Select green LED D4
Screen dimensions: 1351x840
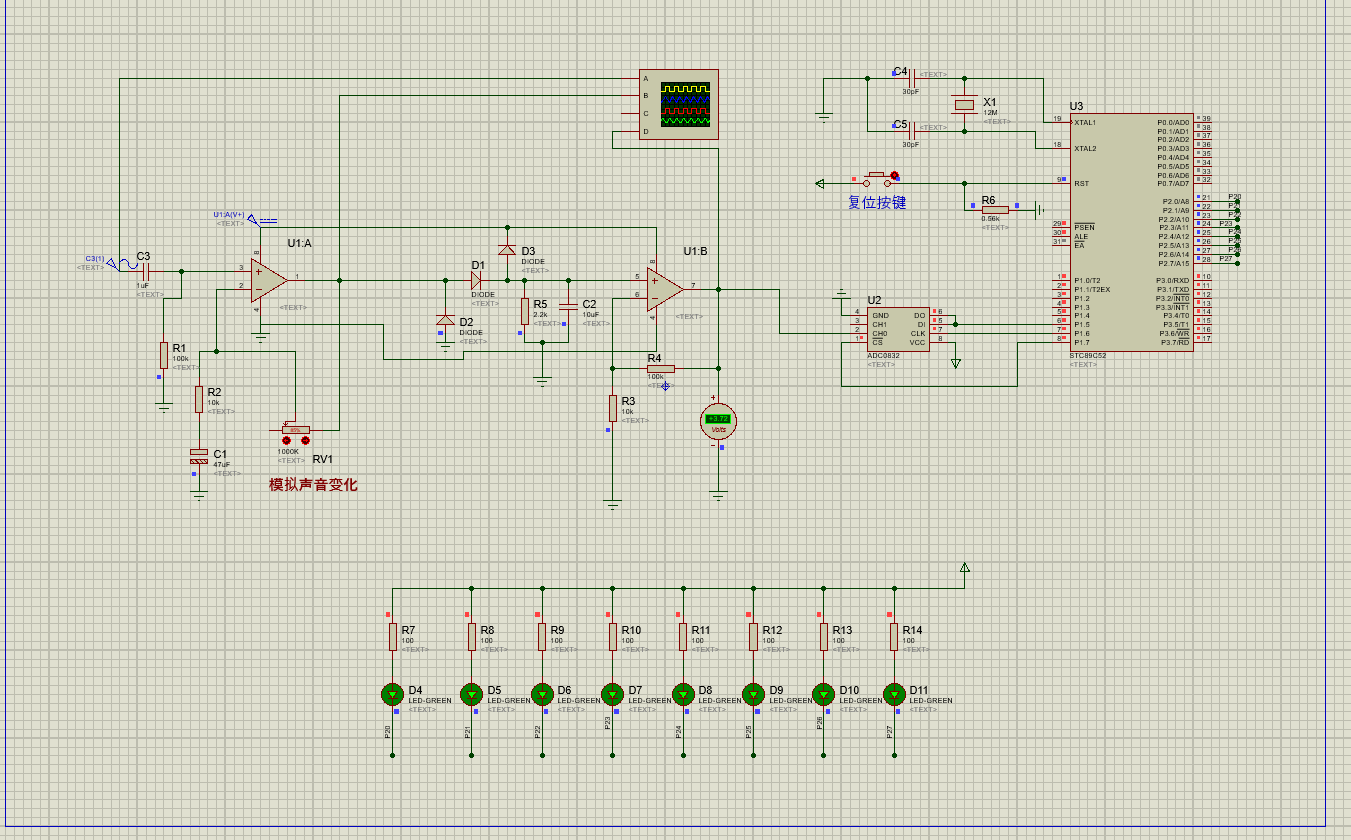point(393,694)
